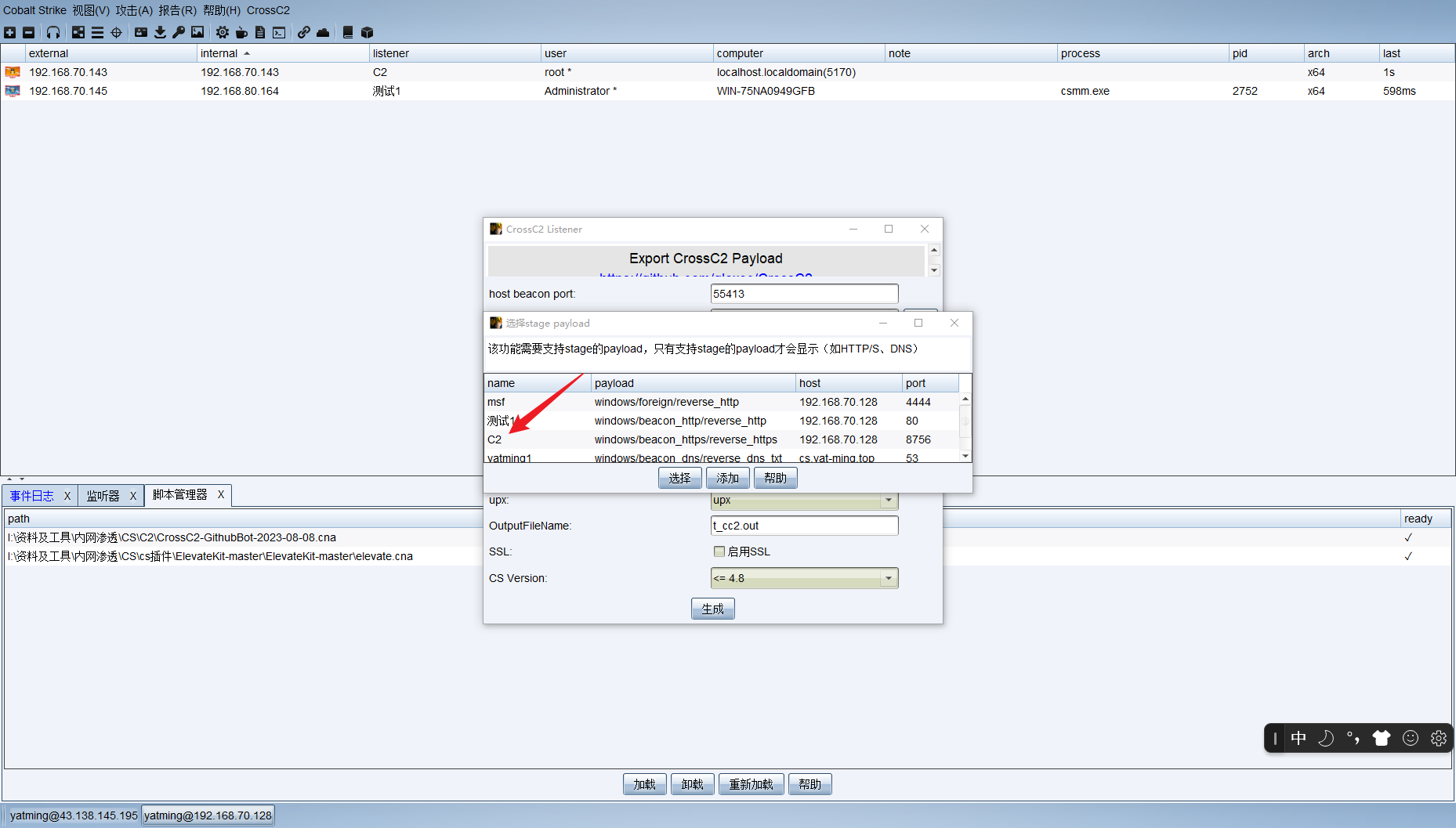Toggle IME Chinese/English mode button
This screenshot has height=828, width=1456.
(1298, 738)
